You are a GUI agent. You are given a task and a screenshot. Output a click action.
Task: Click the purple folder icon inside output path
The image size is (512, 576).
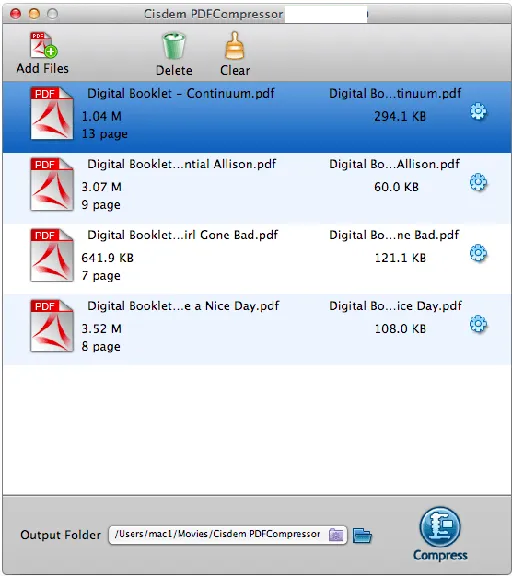[x=336, y=535]
